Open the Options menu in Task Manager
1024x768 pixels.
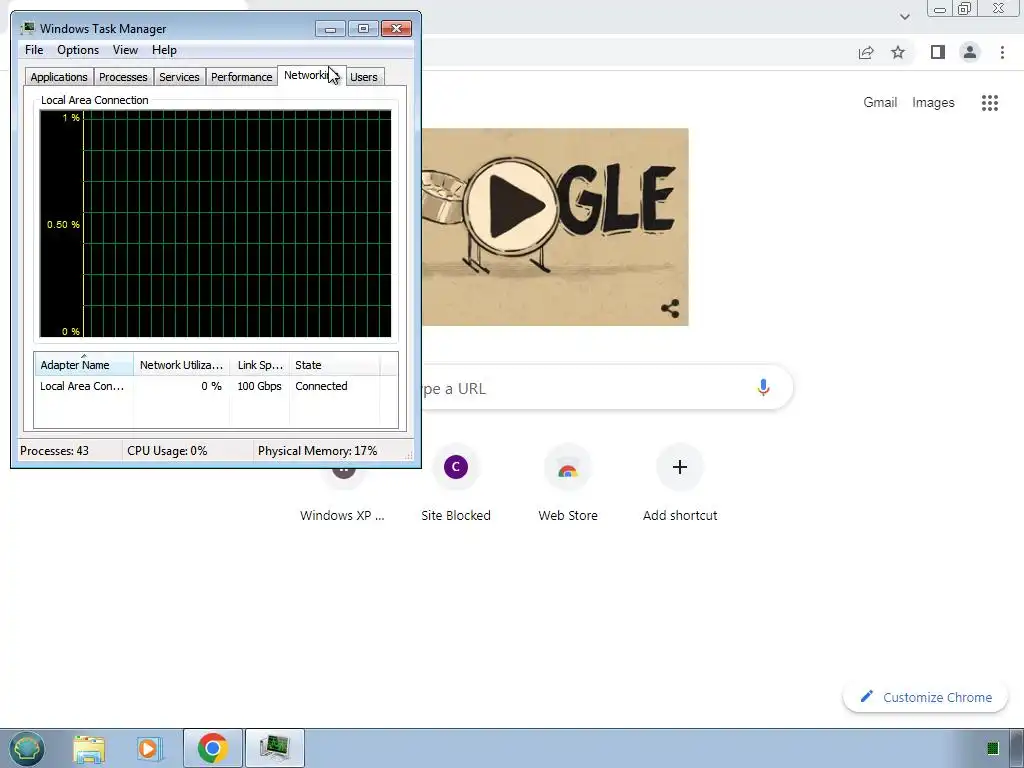tap(78, 50)
